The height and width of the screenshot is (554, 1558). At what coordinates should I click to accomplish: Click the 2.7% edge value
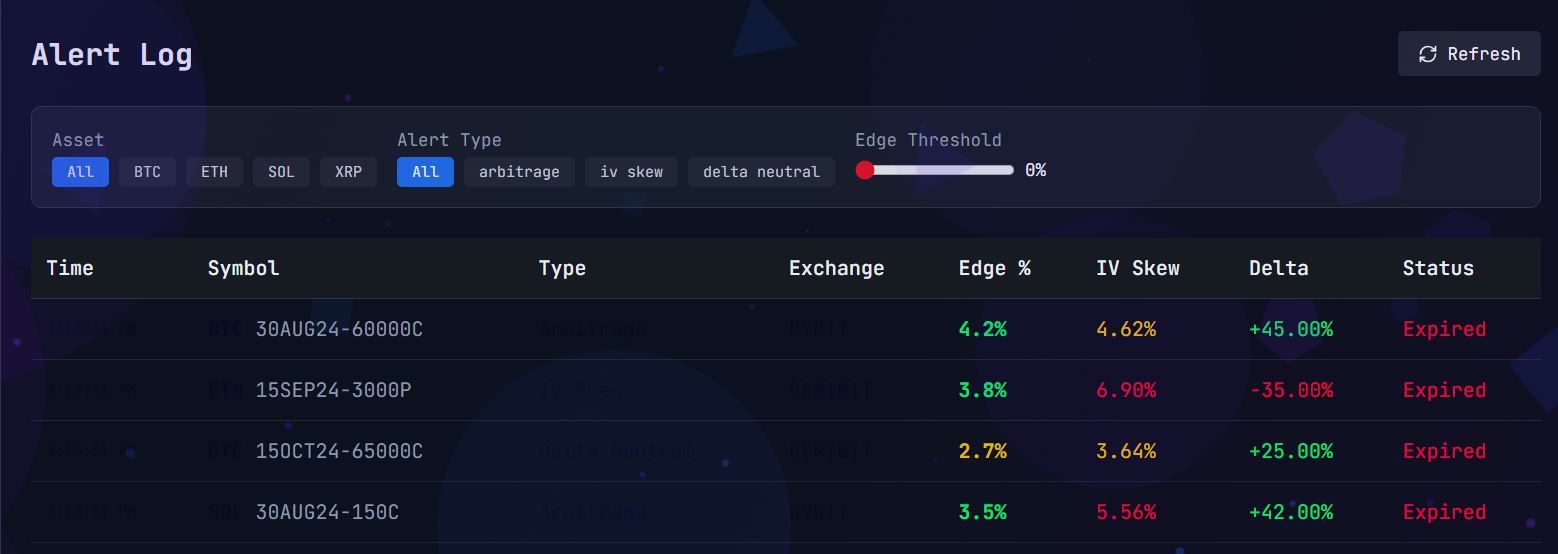pos(982,451)
